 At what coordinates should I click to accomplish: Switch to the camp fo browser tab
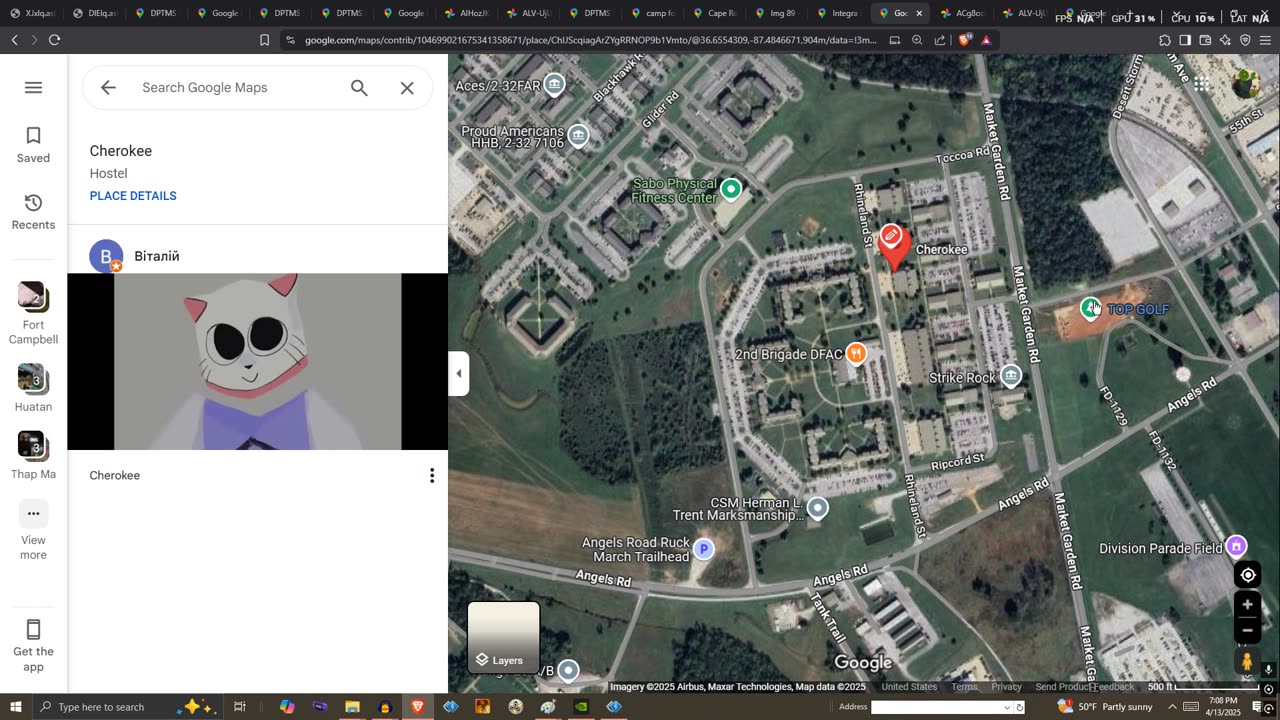click(651, 13)
